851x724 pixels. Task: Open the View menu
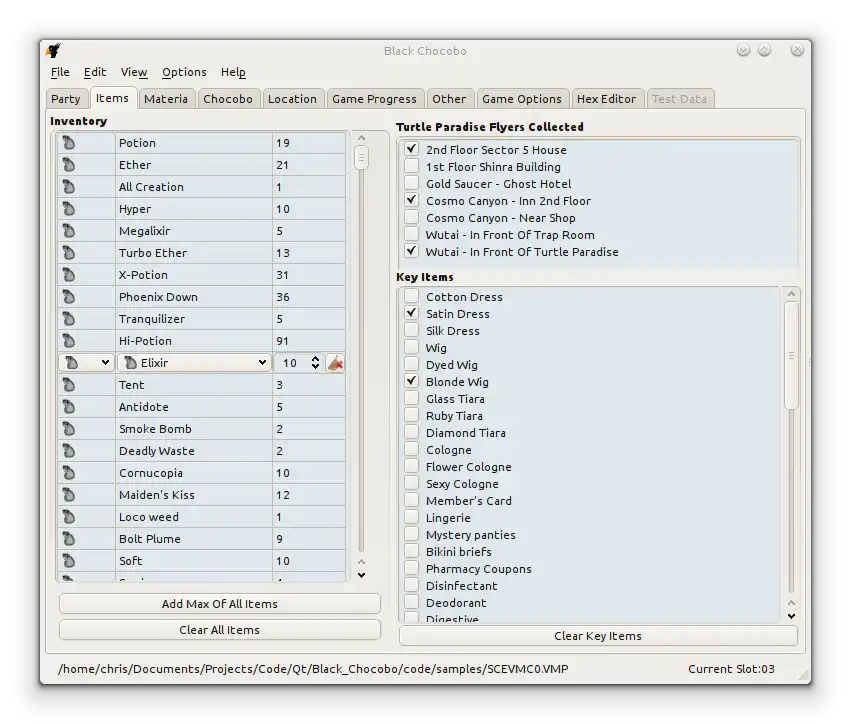click(134, 72)
